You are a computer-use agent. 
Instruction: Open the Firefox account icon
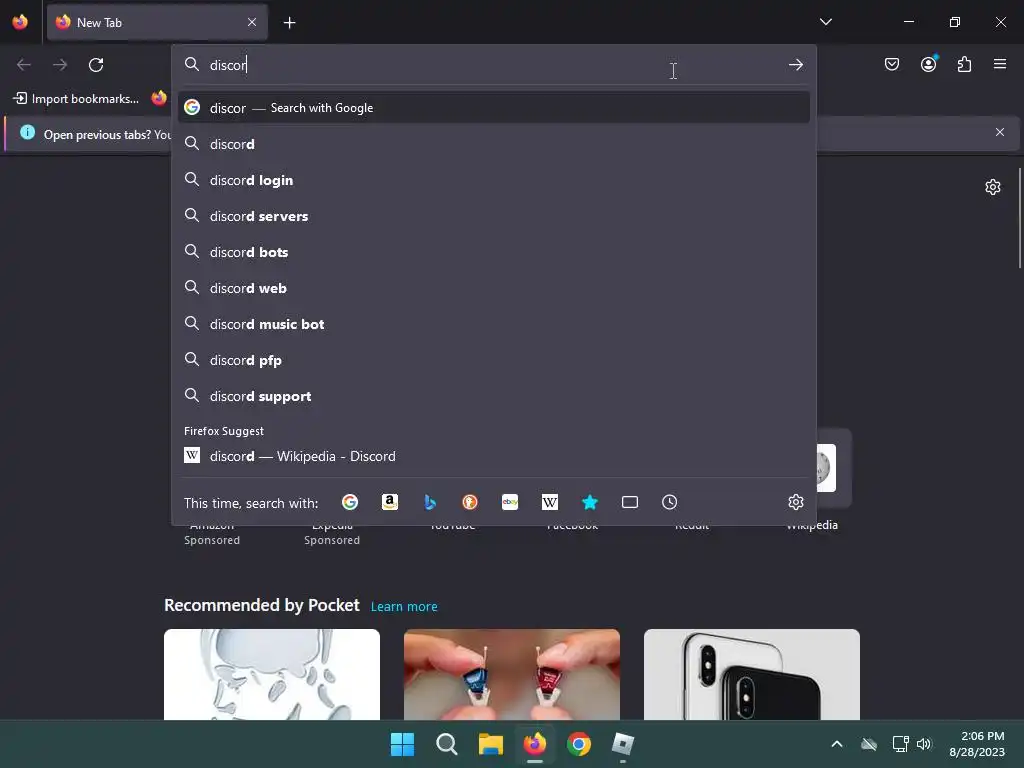[x=928, y=64]
